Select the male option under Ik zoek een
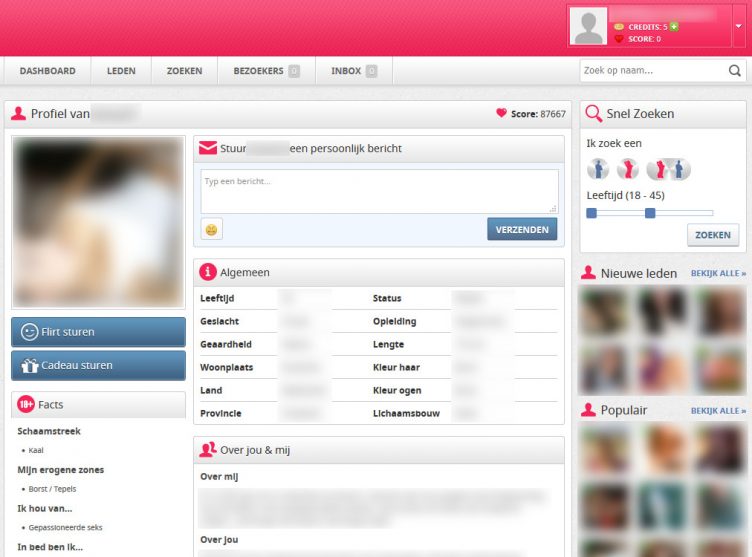 (x=598, y=169)
